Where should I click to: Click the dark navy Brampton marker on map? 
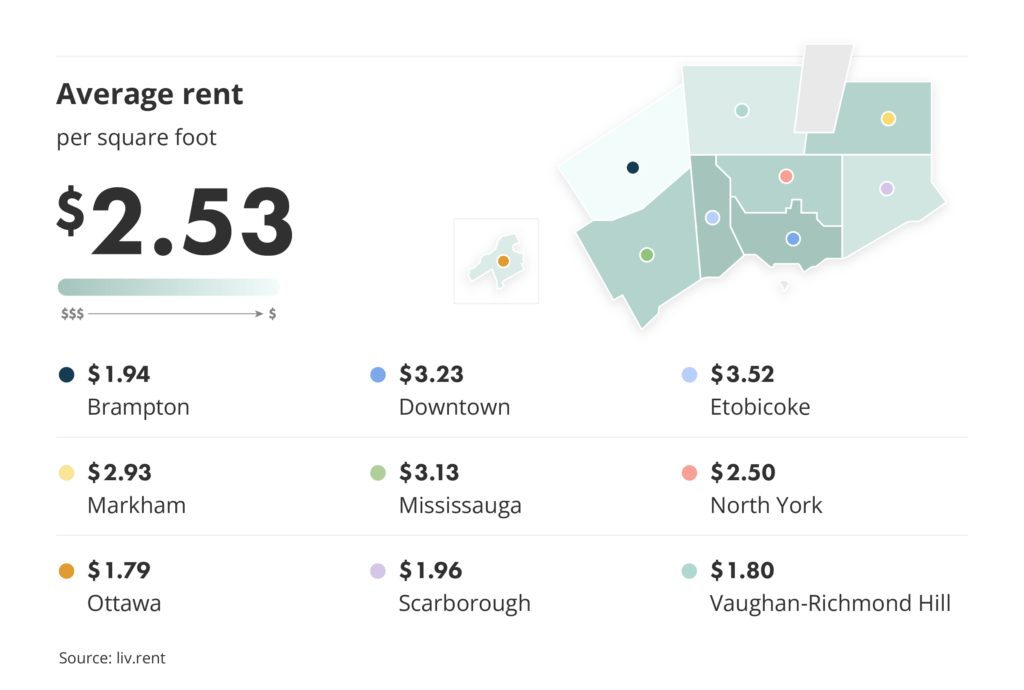click(x=632, y=168)
